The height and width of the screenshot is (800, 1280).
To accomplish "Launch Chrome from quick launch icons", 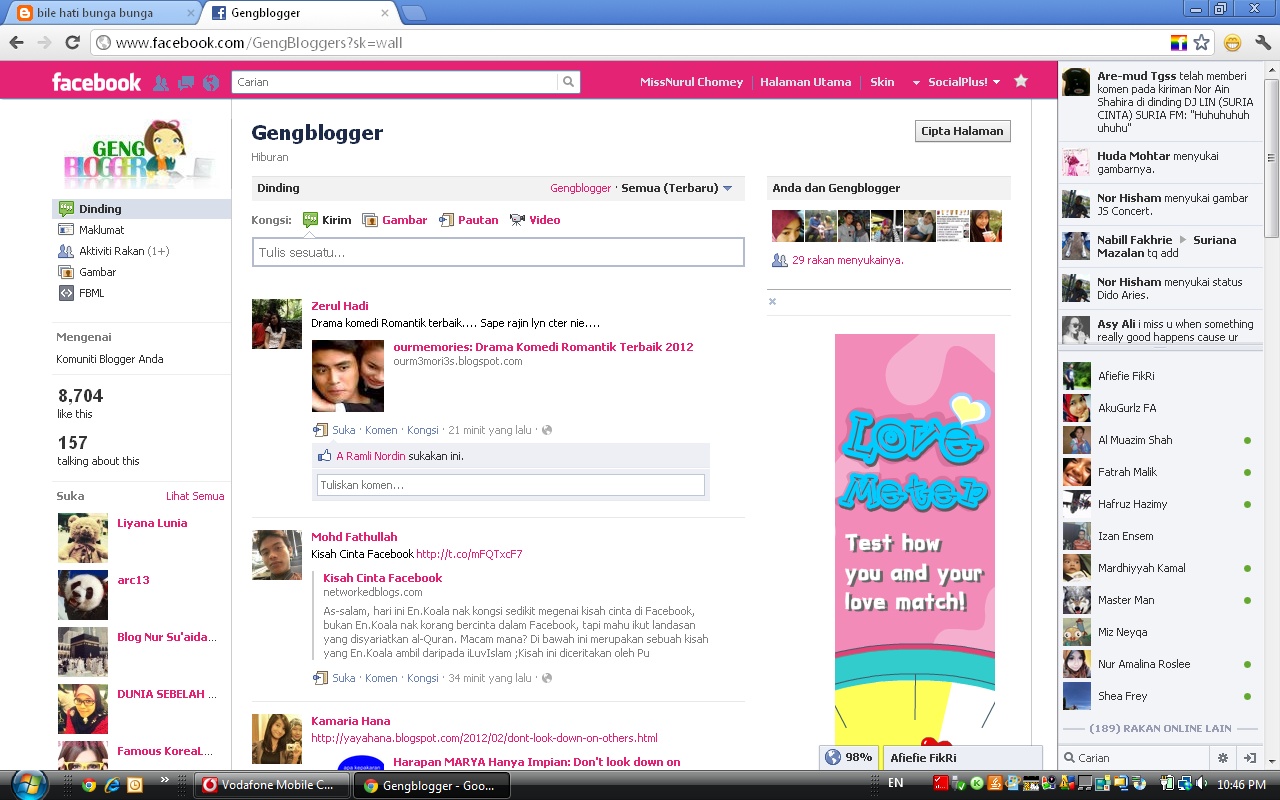I will (x=88, y=785).
